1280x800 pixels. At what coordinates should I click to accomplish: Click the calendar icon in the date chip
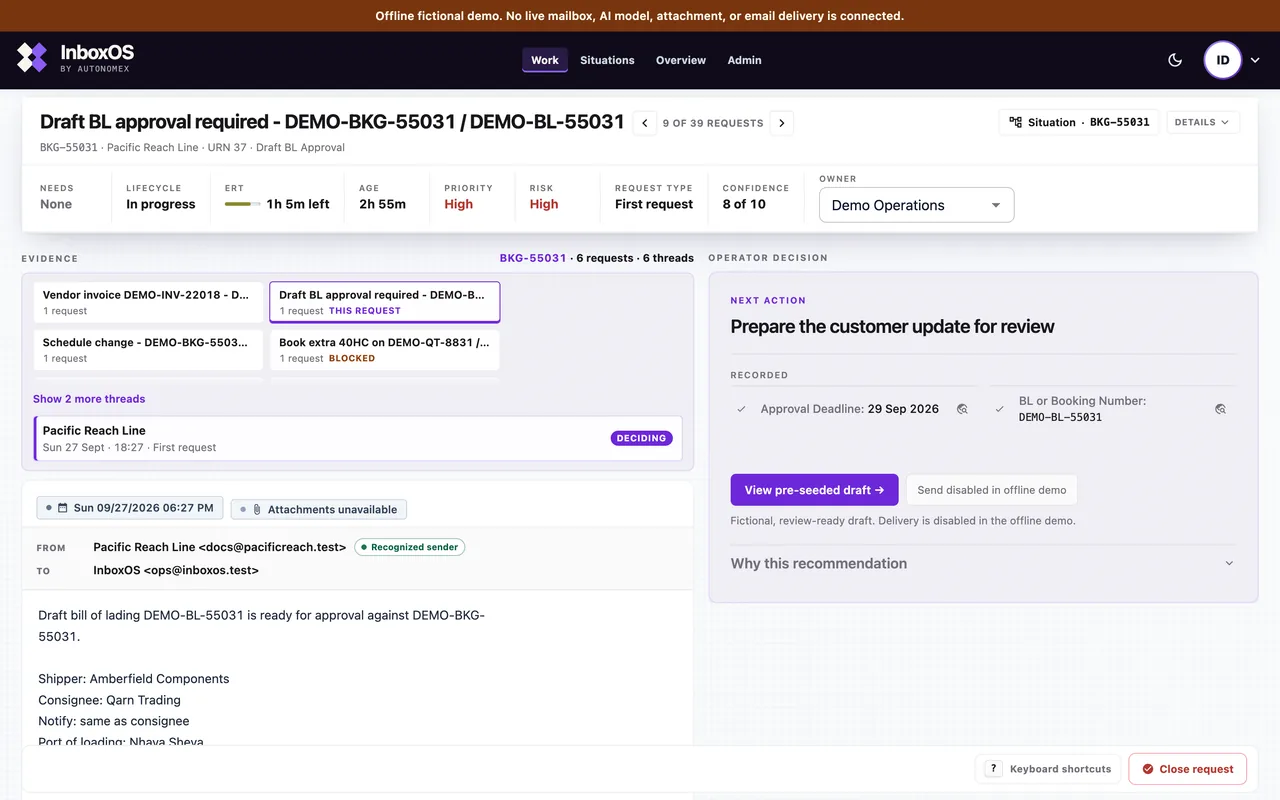point(63,508)
